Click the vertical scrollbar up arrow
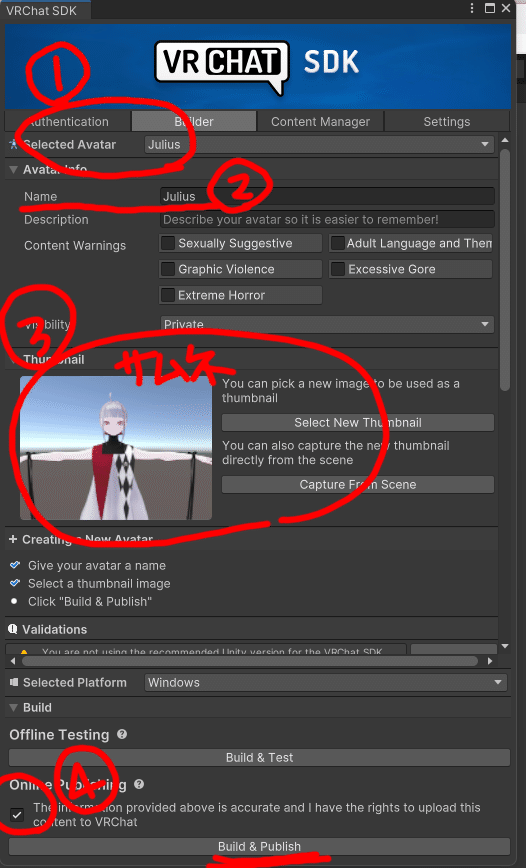Viewport: 526px width, 868px height. pyautogui.click(x=504, y=141)
